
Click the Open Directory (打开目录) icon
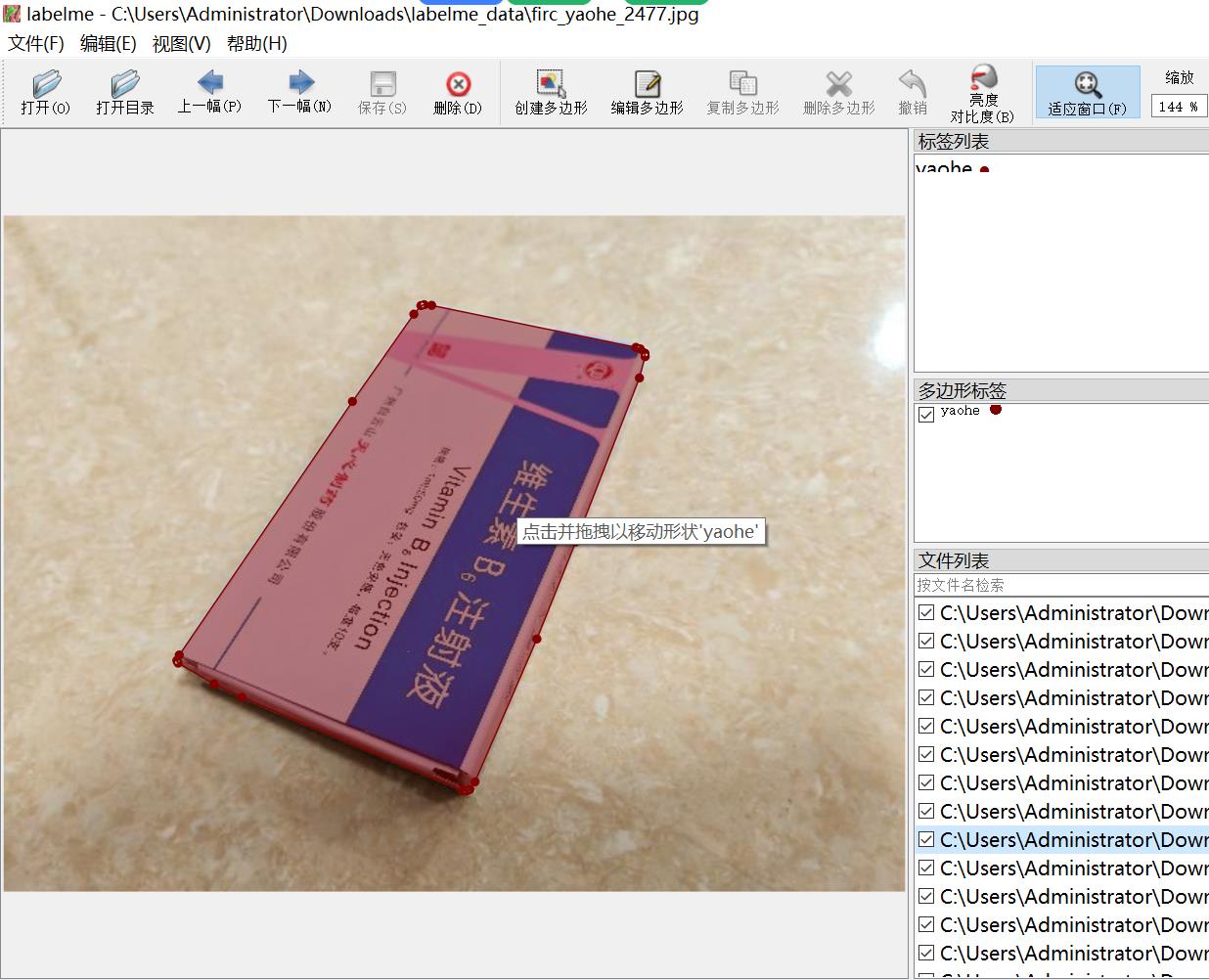click(x=124, y=93)
